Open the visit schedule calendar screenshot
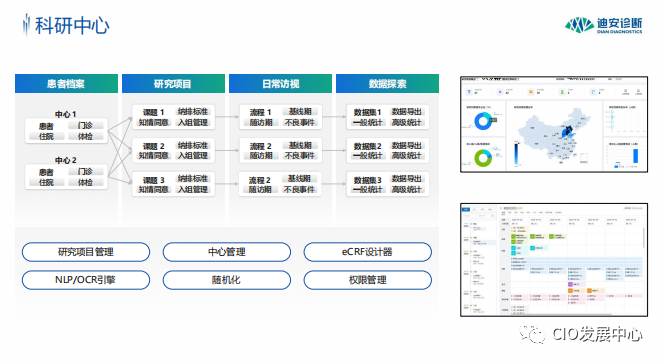This screenshot has width=664, height=363. click(554, 260)
